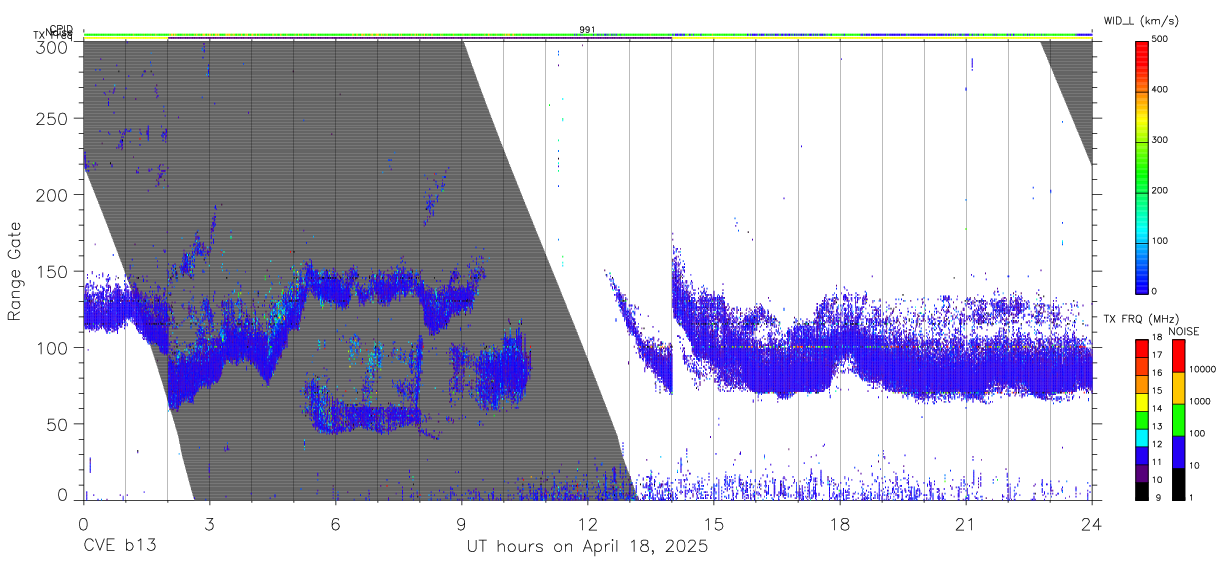1228x567 pixels.
Task: Click the orange-yellow swatch in NOISE legend
Action: tap(1178, 387)
